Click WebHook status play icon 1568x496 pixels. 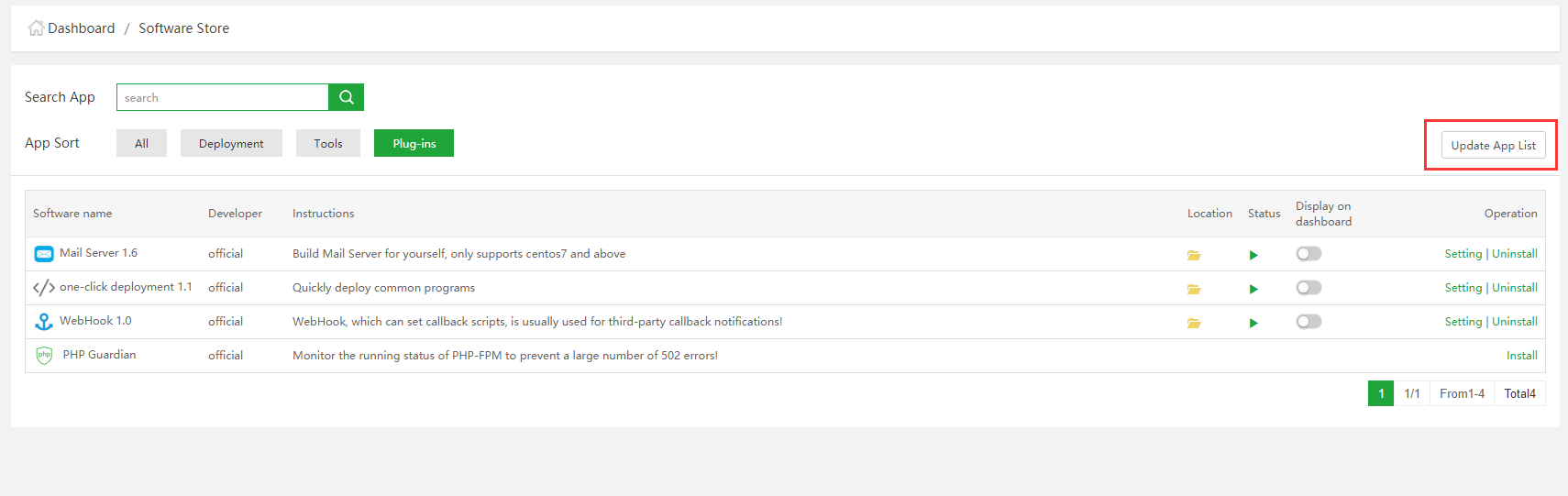1253,323
